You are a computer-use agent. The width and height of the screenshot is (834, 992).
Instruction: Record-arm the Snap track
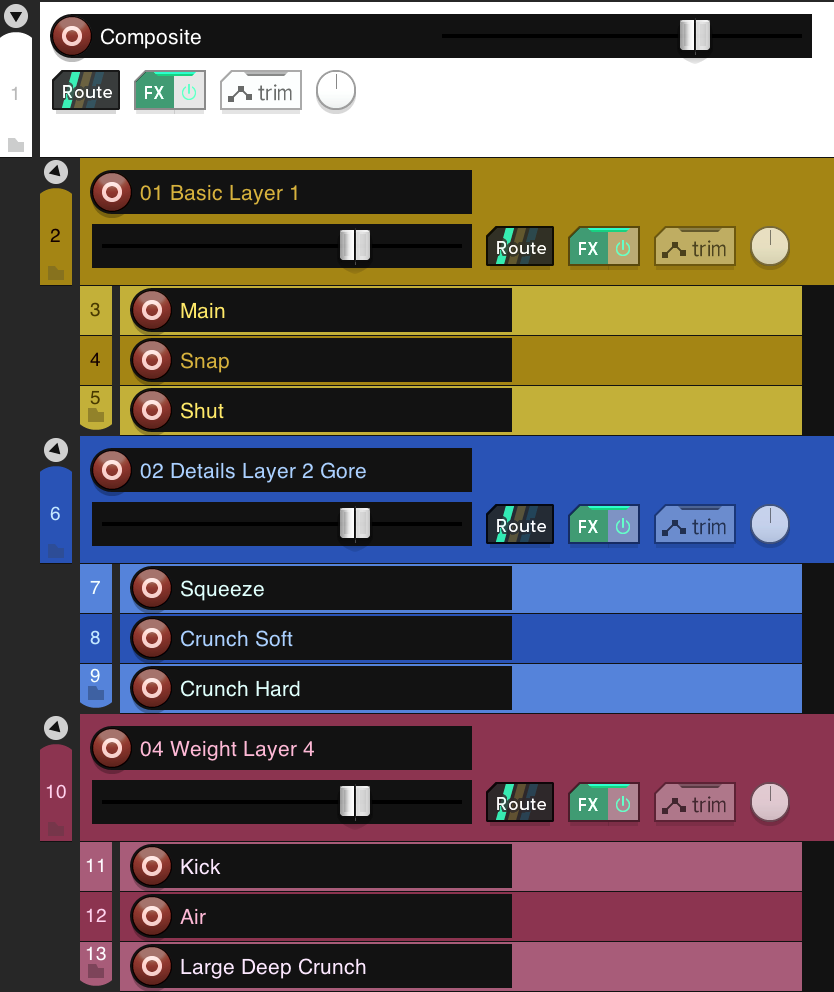coord(152,360)
